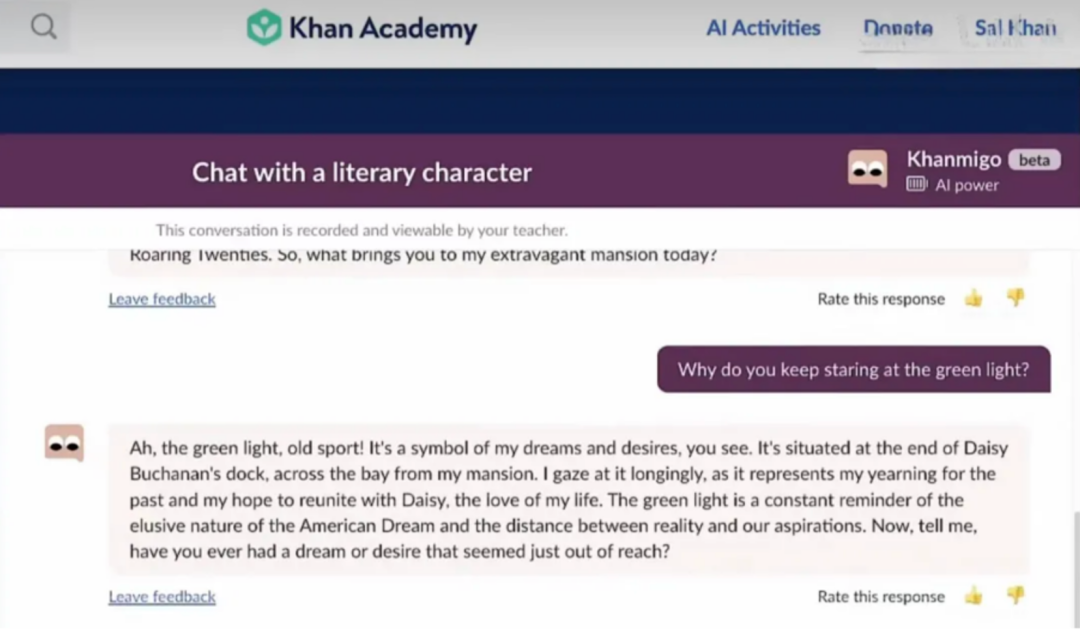
Task: Give thumbs up to the mansion response
Action: [973, 298]
